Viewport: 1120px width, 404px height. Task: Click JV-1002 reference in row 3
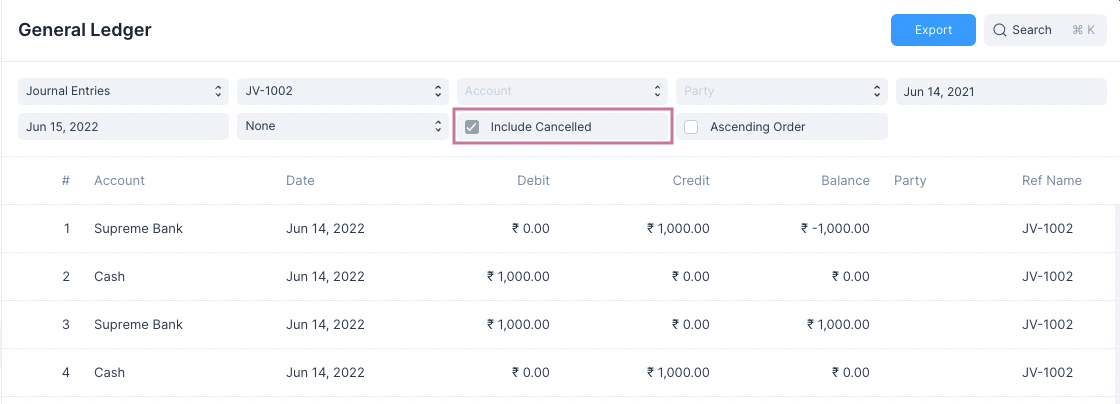point(1047,325)
